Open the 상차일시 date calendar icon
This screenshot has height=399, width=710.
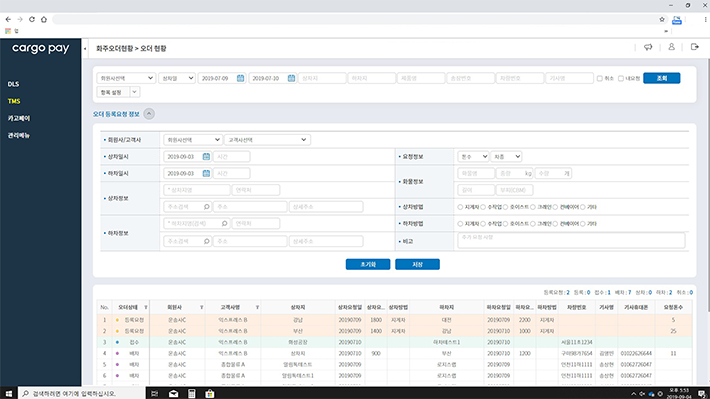(206, 156)
